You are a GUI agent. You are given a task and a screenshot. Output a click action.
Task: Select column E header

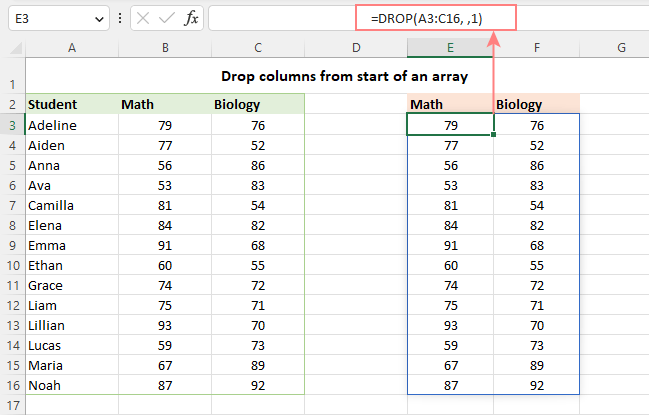coord(450,48)
